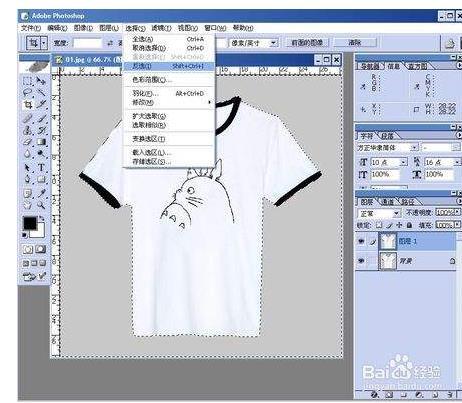Hide the 背景 layer
This screenshot has height=403, width=462.
(361, 261)
